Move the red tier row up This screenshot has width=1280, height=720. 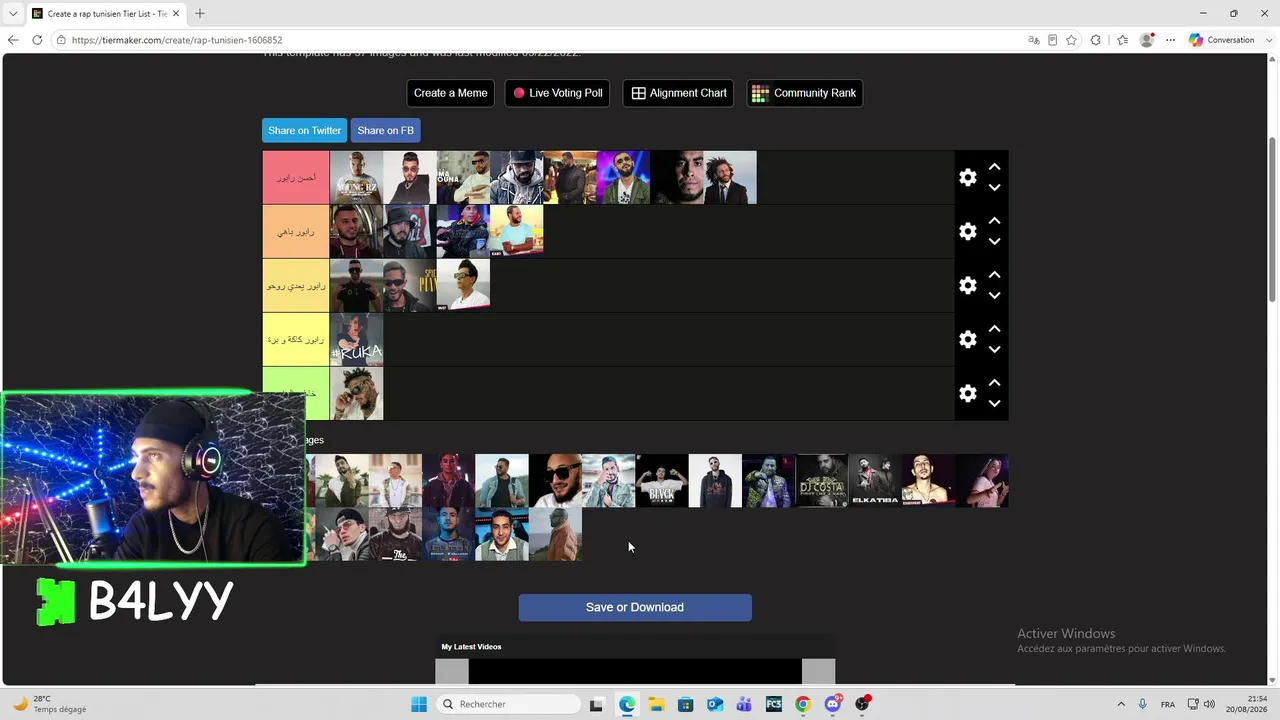click(994, 167)
